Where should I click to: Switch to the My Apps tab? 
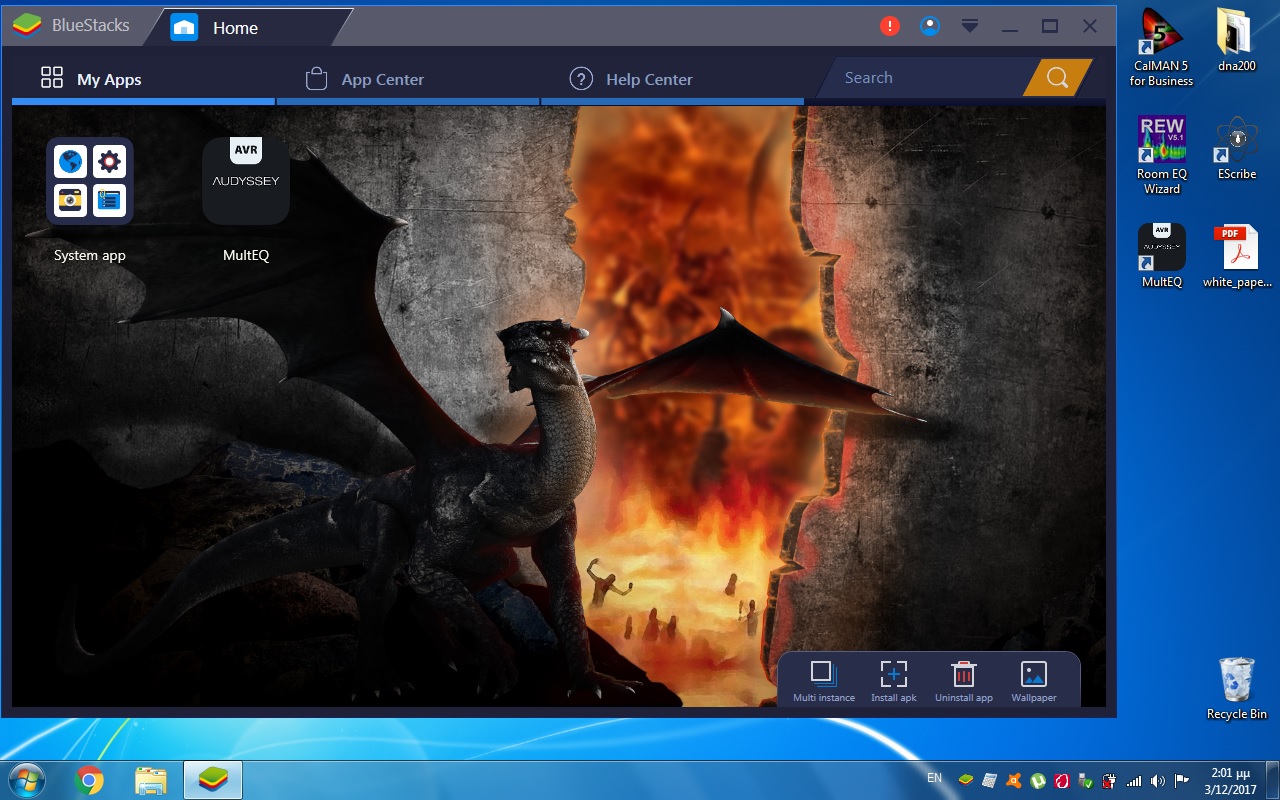91,79
